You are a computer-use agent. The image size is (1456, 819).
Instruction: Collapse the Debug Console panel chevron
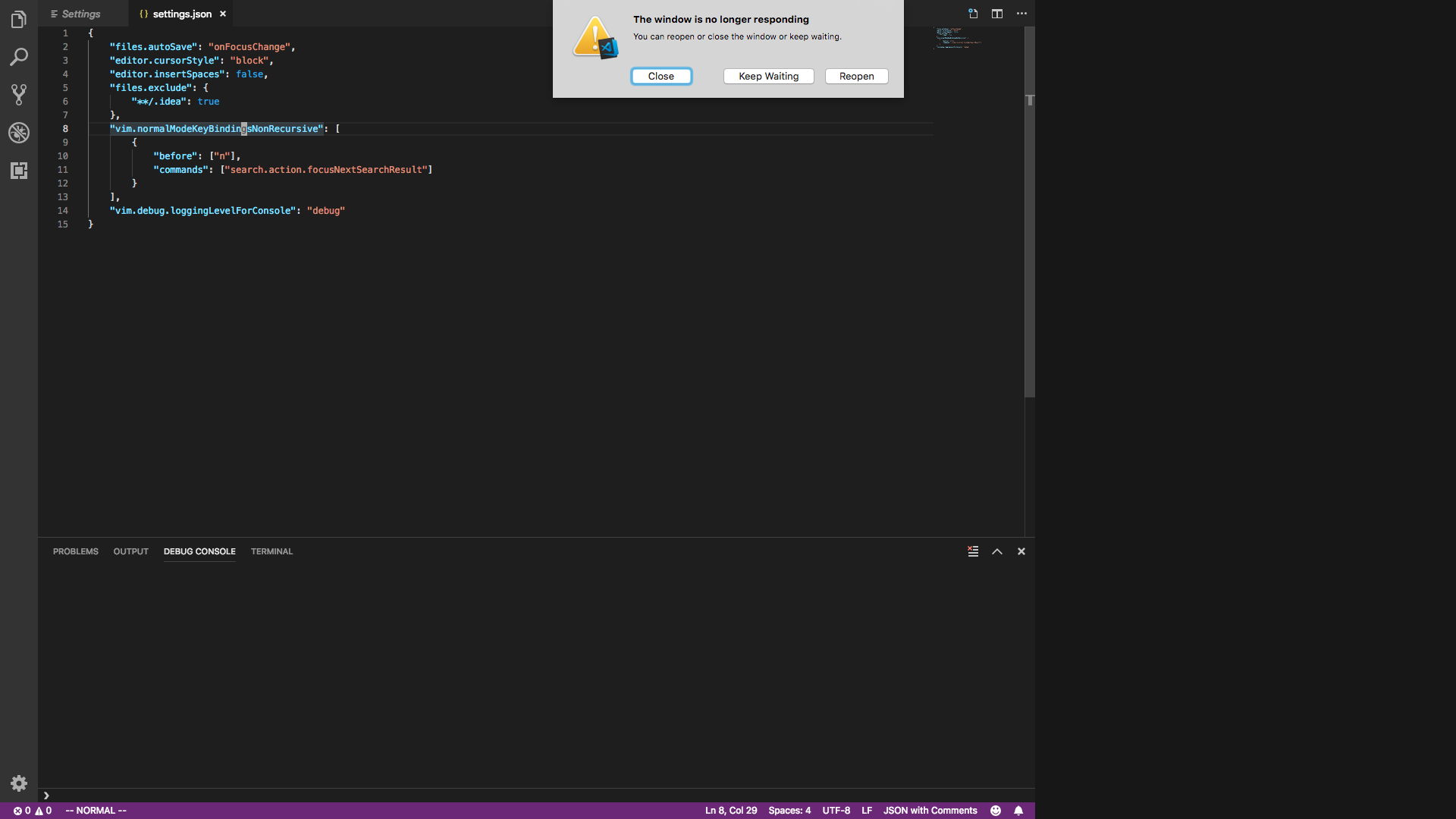[996, 551]
